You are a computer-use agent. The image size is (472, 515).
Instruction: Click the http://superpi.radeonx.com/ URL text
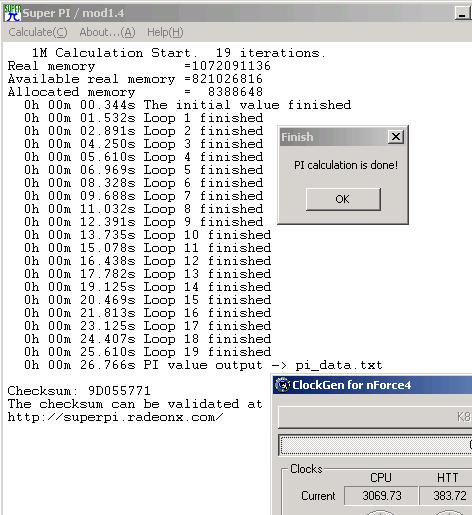(x=115, y=417)
